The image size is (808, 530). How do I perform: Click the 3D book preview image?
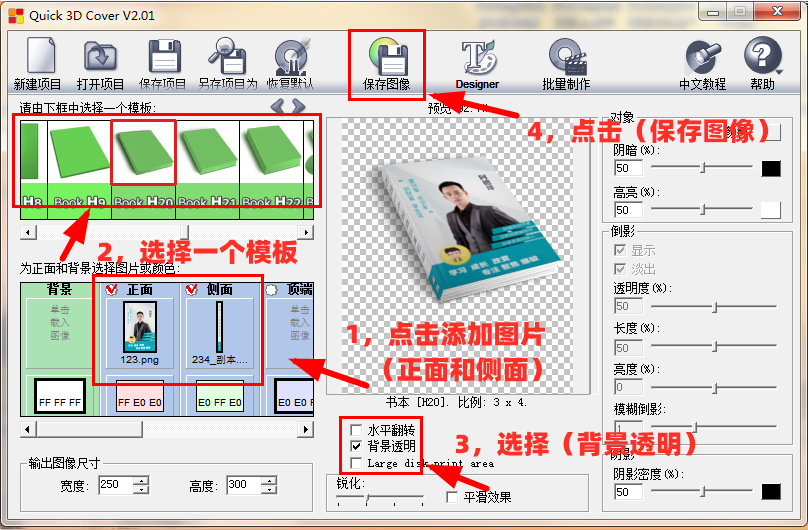point(468,231)
